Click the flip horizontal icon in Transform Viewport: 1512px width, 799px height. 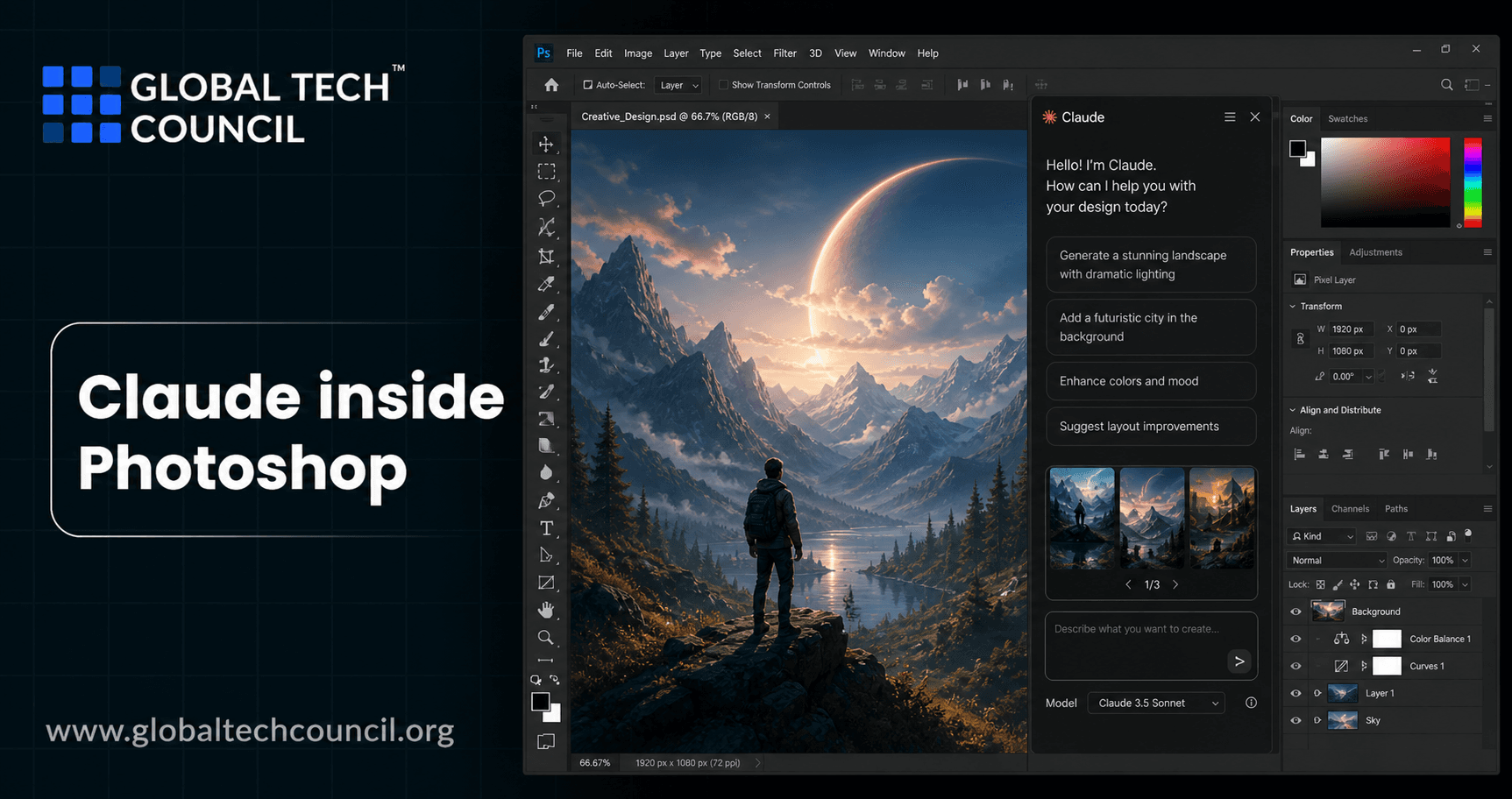click(1408, 377)
